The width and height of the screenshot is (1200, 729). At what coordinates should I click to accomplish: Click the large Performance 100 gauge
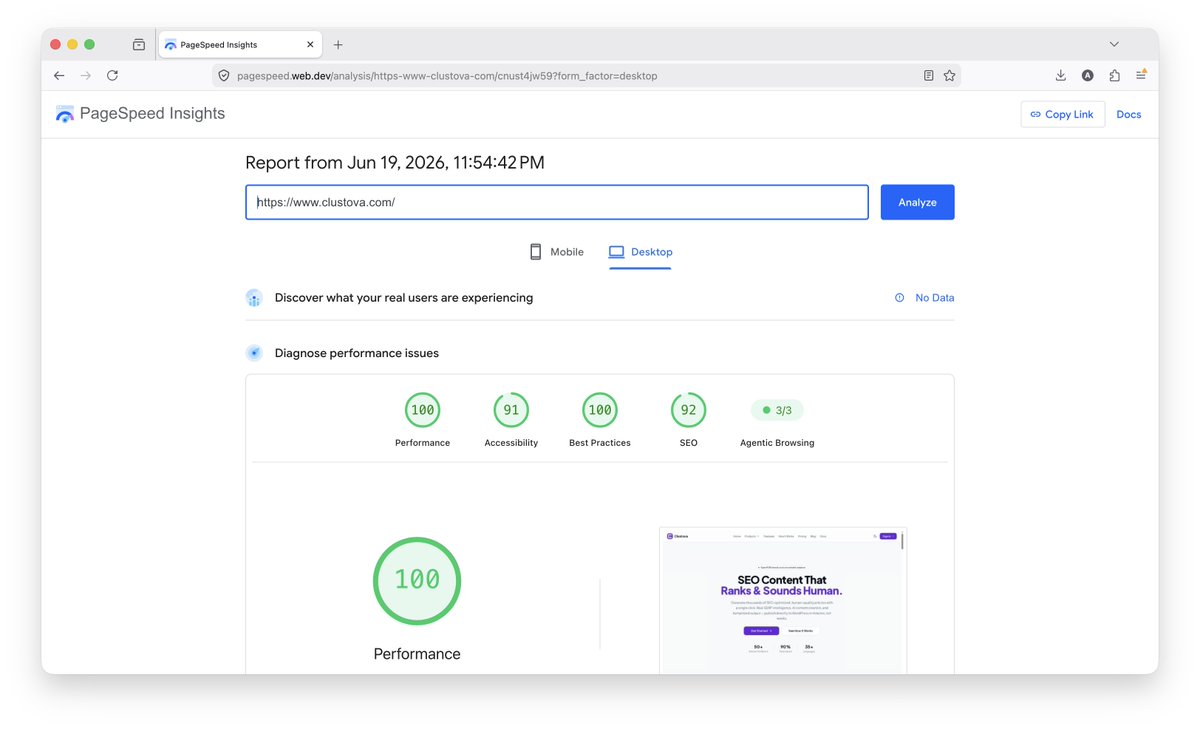point(417,581)
